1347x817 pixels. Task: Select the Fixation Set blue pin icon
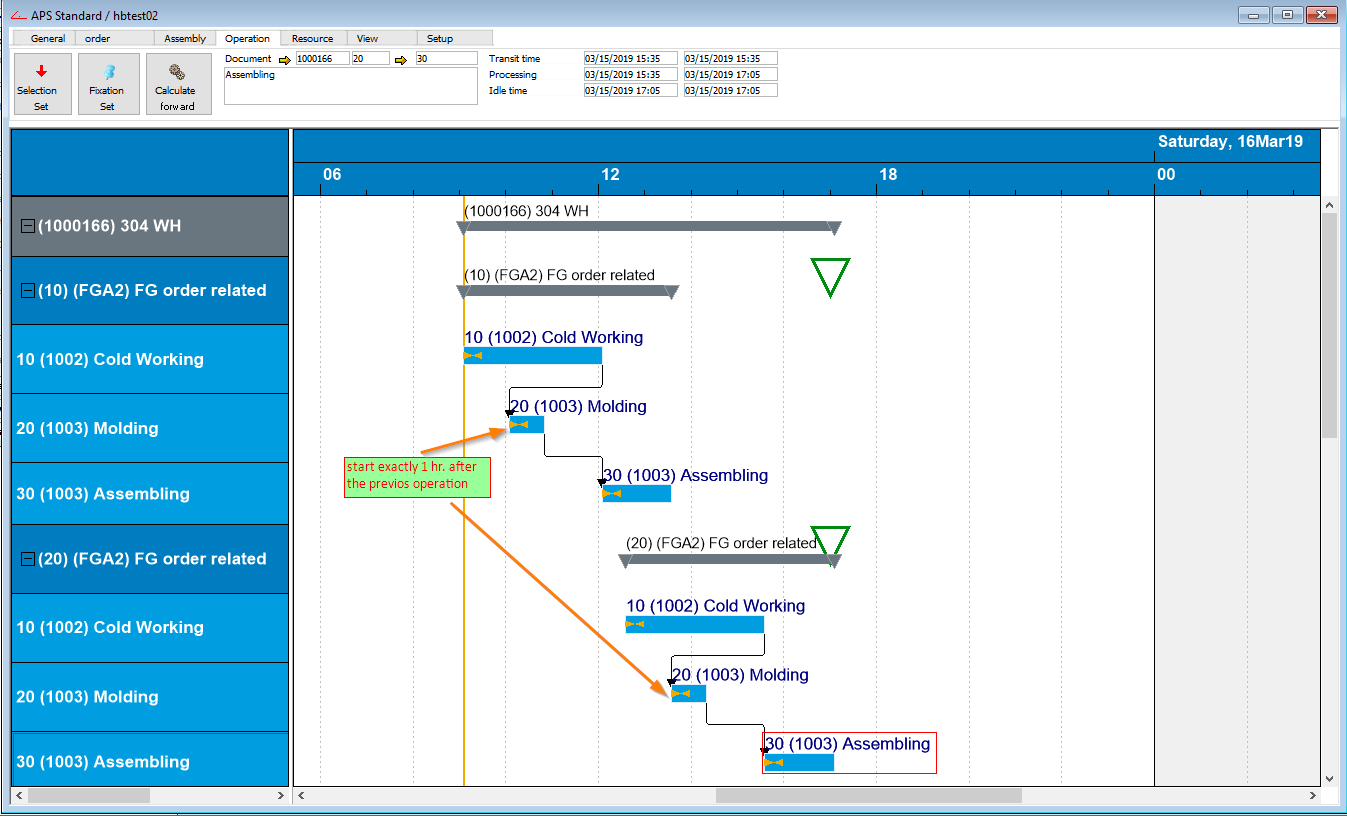(x=108, y=73)
